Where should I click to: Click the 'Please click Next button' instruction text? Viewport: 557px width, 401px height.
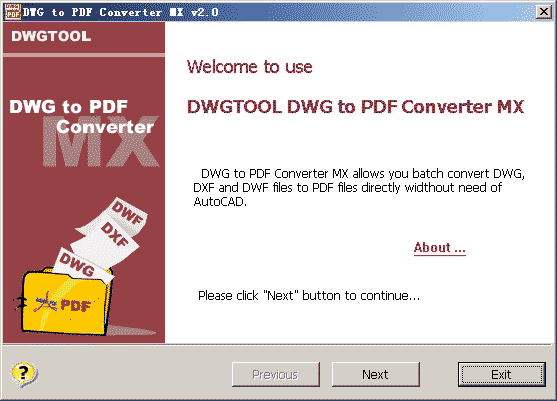pyautogui.click(x=309, y=296)
